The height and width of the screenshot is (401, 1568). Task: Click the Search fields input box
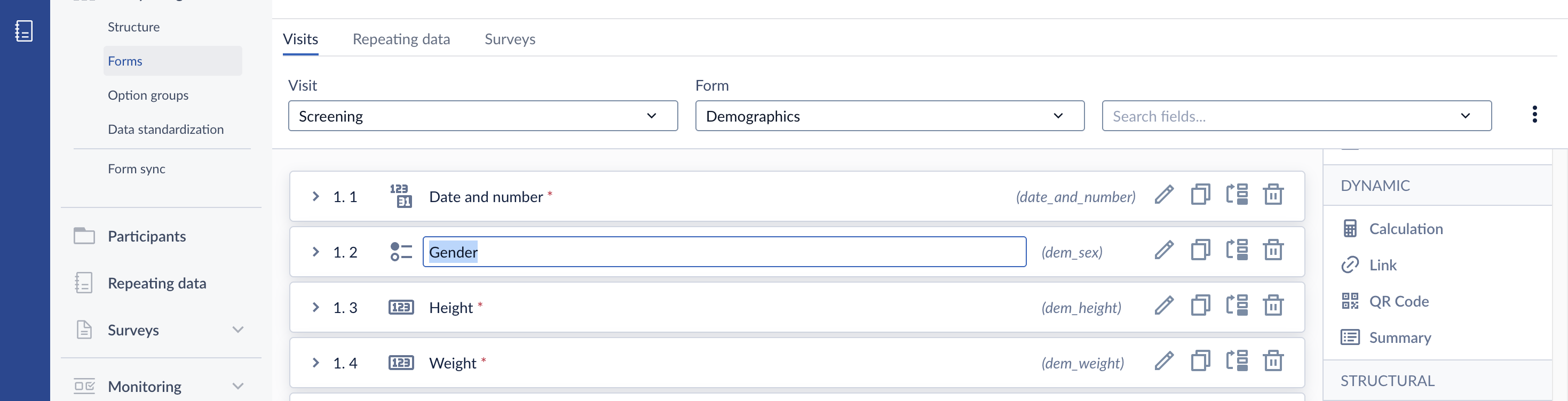click(x=1296, y=116)
